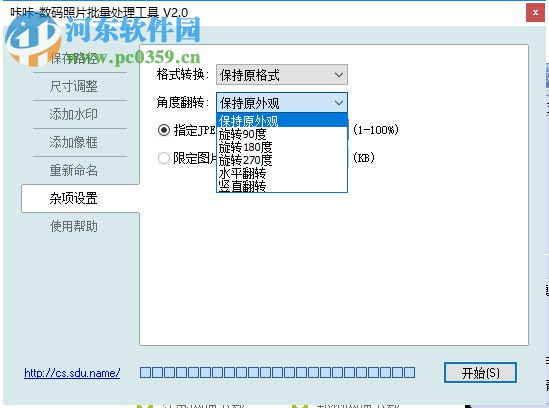
Task: Choose 保持原外观 in the dropdown list
Action: tap(282, 121)
